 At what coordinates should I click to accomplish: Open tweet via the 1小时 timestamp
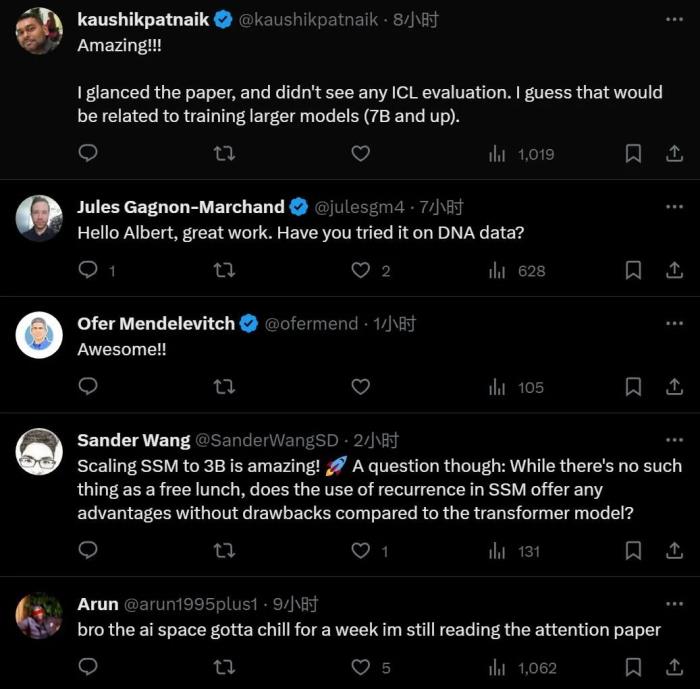[394, 324]
